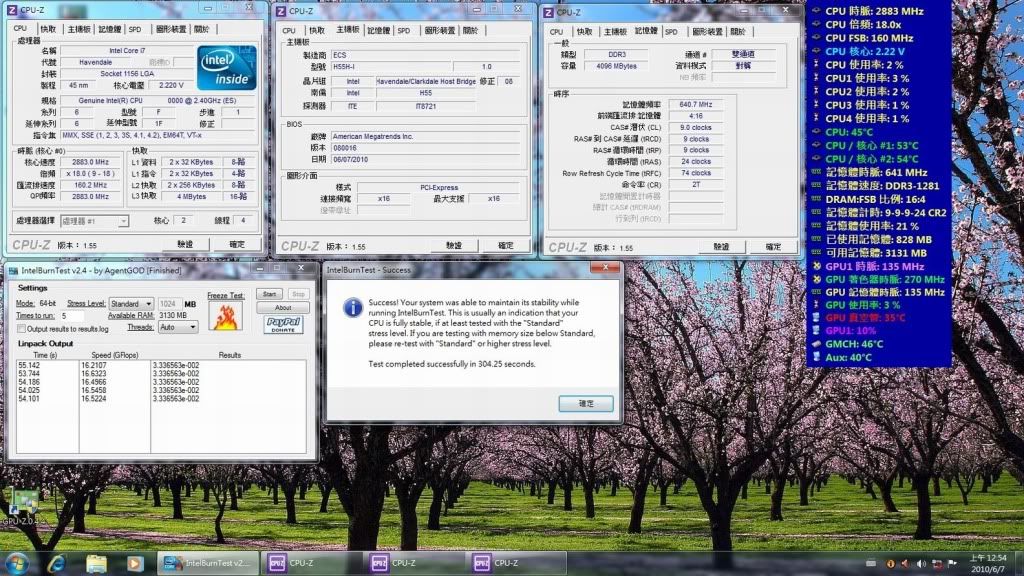This screenshot has height=576, width=1024.
Task: Click the Times to run input field
Action: coord(71,315)
